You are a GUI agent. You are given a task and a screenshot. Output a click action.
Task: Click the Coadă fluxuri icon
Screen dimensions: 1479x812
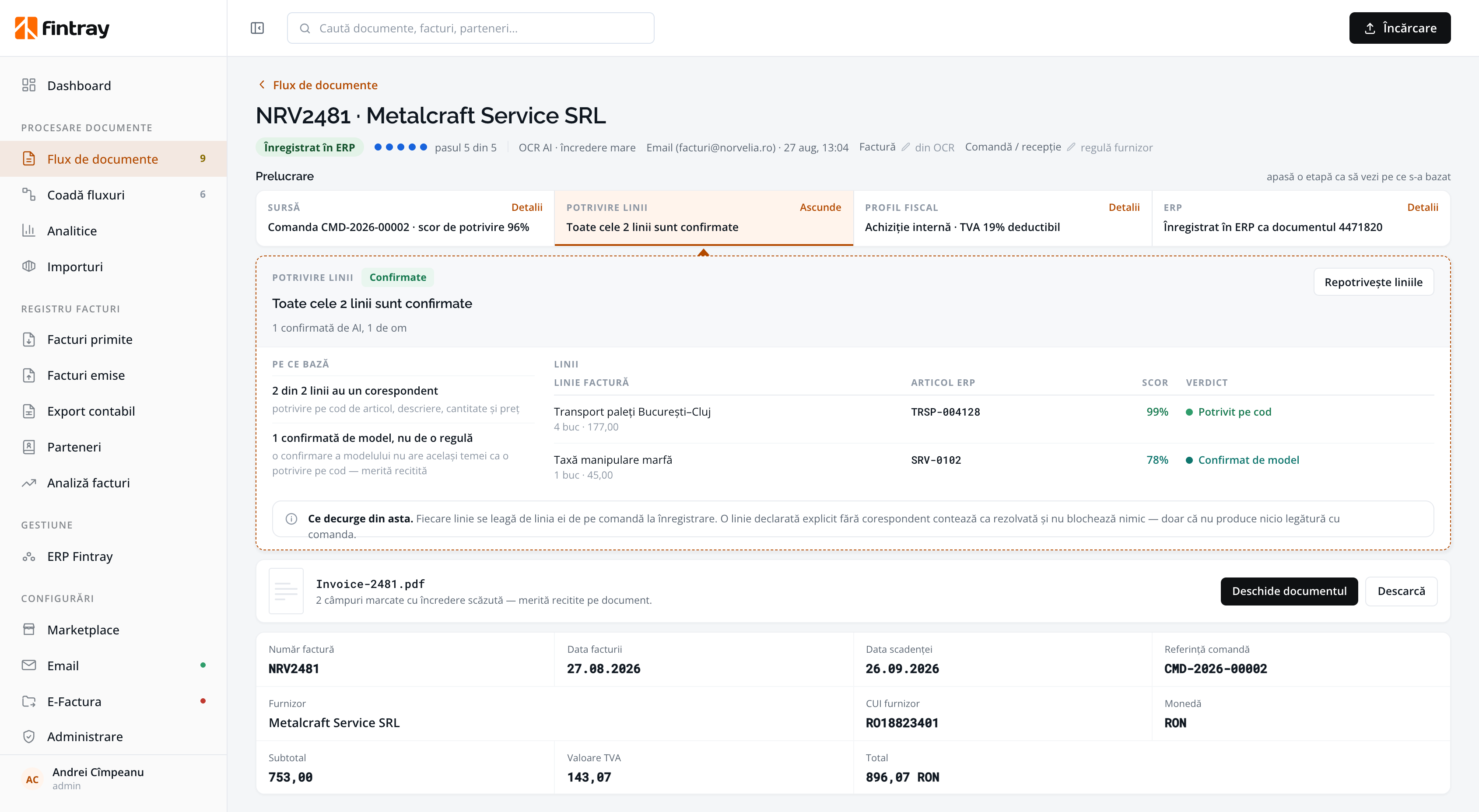point(29,195)
